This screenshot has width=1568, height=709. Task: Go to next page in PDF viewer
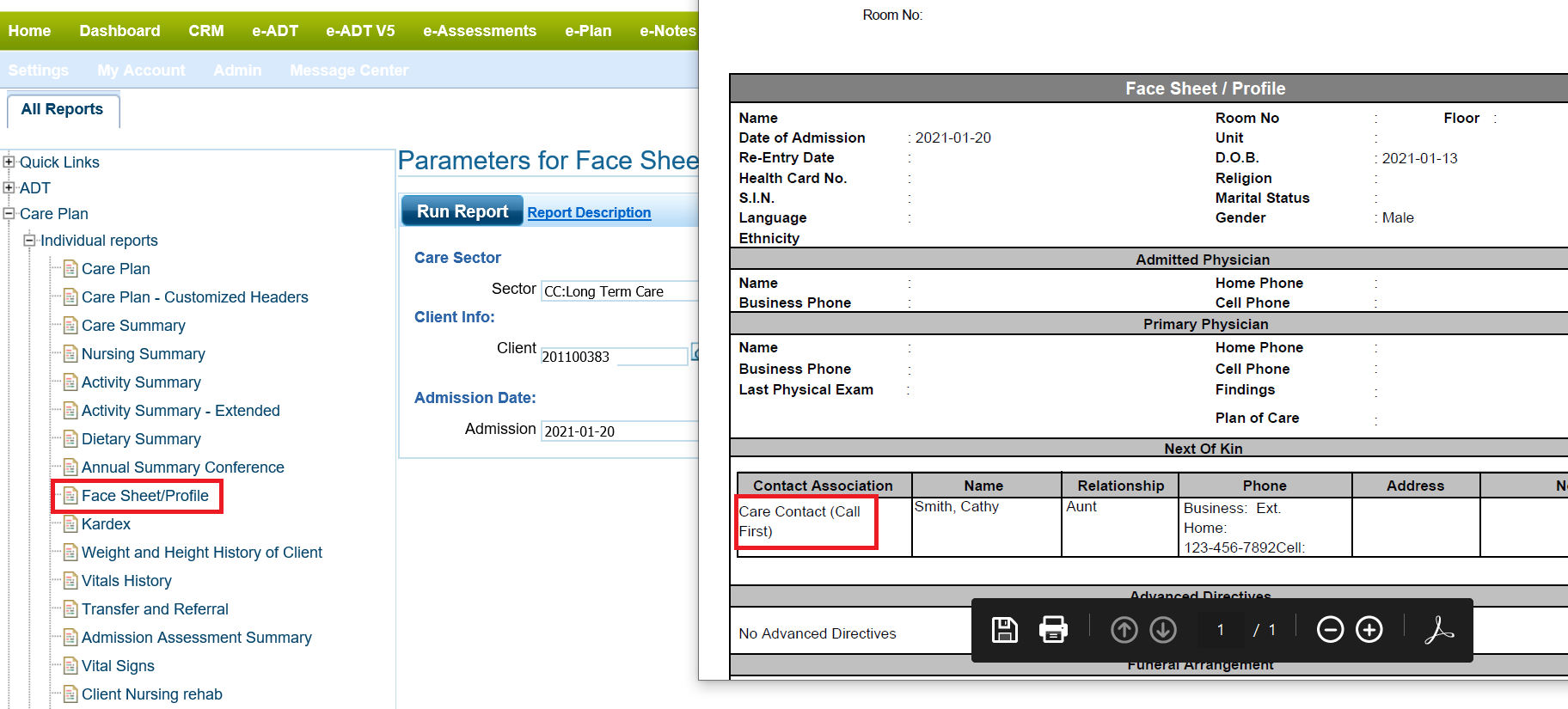(x=1163, y=630)
